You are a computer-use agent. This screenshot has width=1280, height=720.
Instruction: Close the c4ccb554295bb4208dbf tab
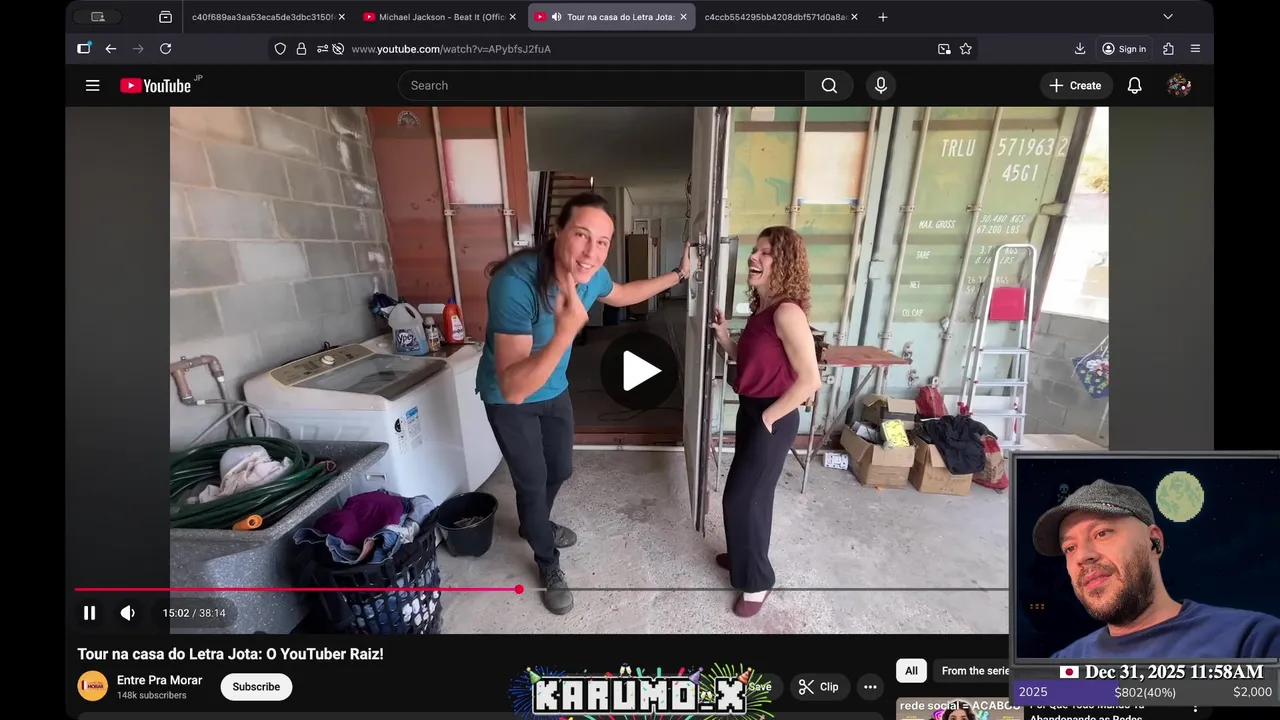click(x=854, y=17)
